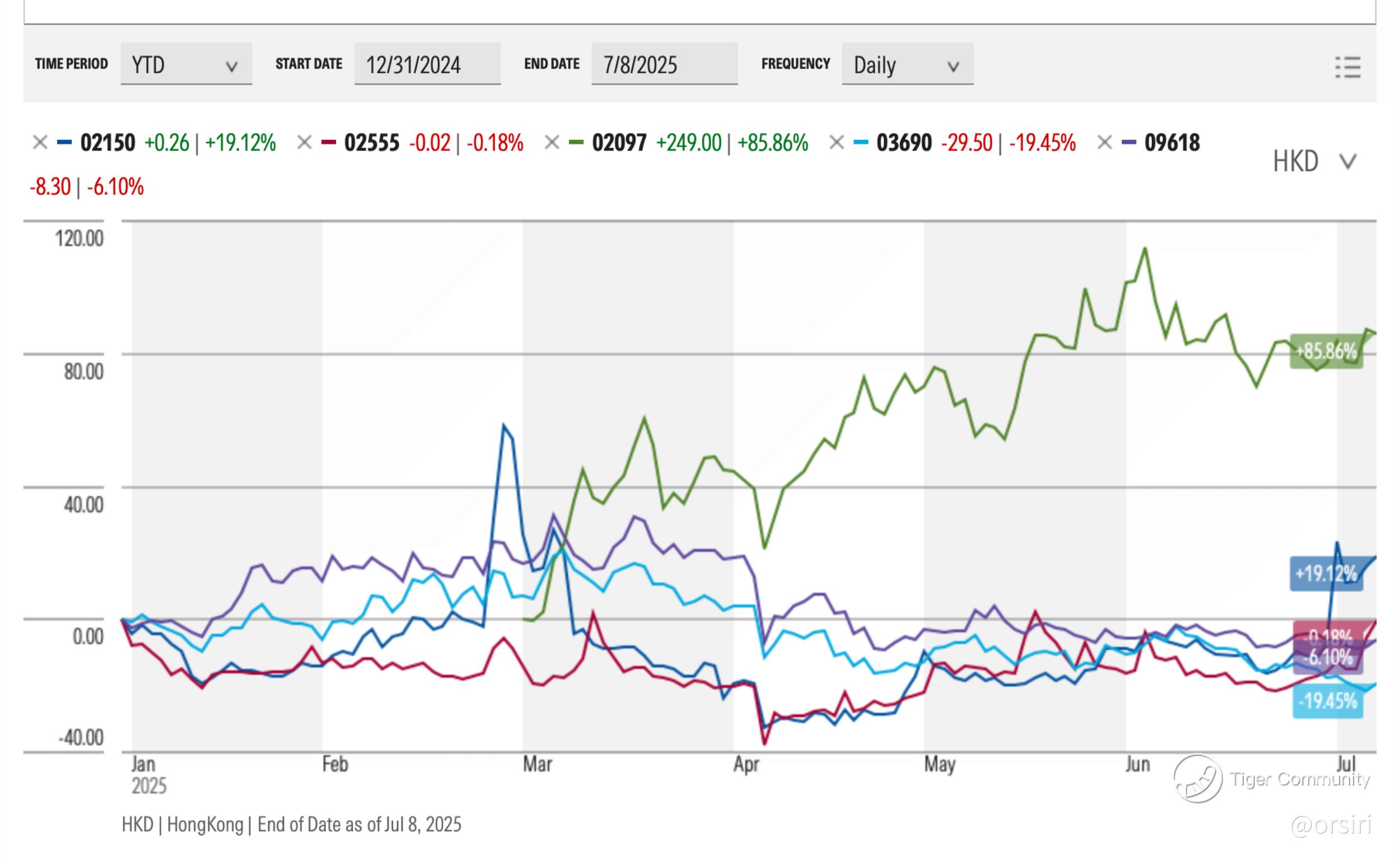Click the 03690 ticker label

point(904,142)
